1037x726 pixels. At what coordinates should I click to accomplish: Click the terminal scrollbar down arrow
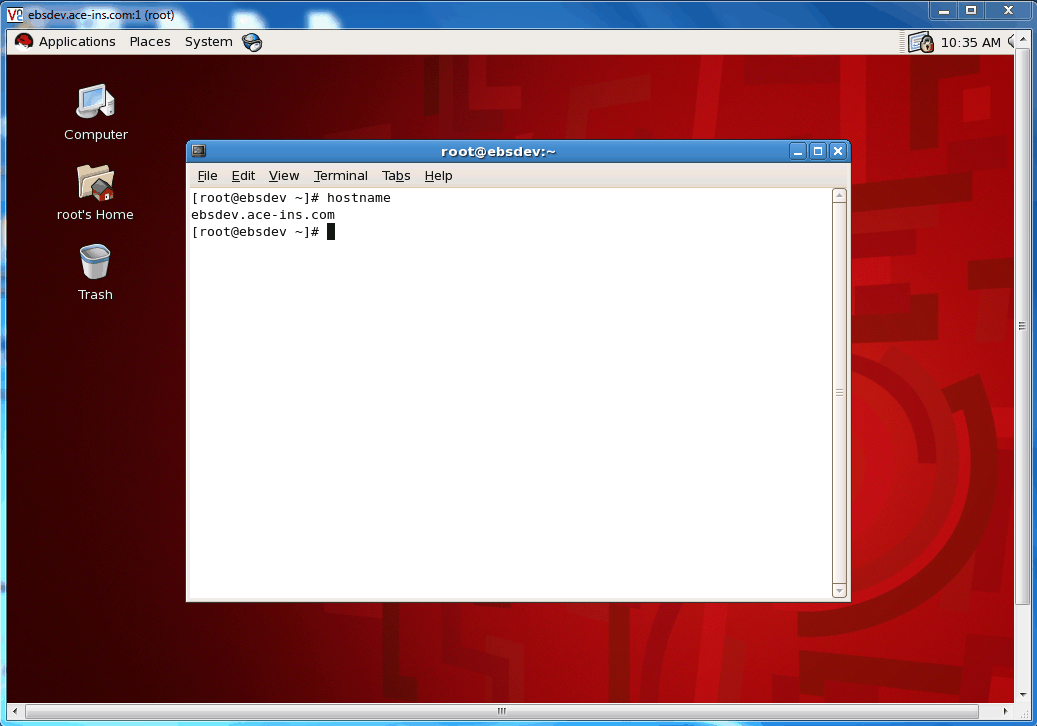tap(839, 591)
